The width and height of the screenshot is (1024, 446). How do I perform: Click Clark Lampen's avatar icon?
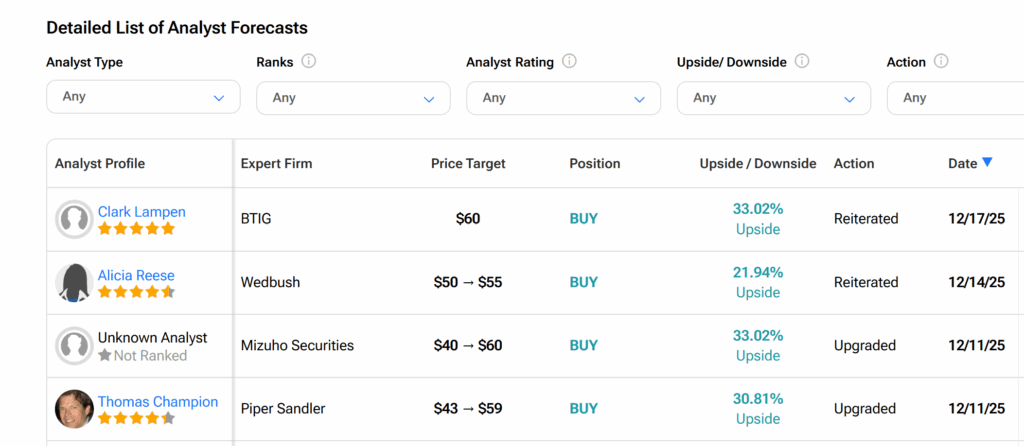tap(74, 219)
